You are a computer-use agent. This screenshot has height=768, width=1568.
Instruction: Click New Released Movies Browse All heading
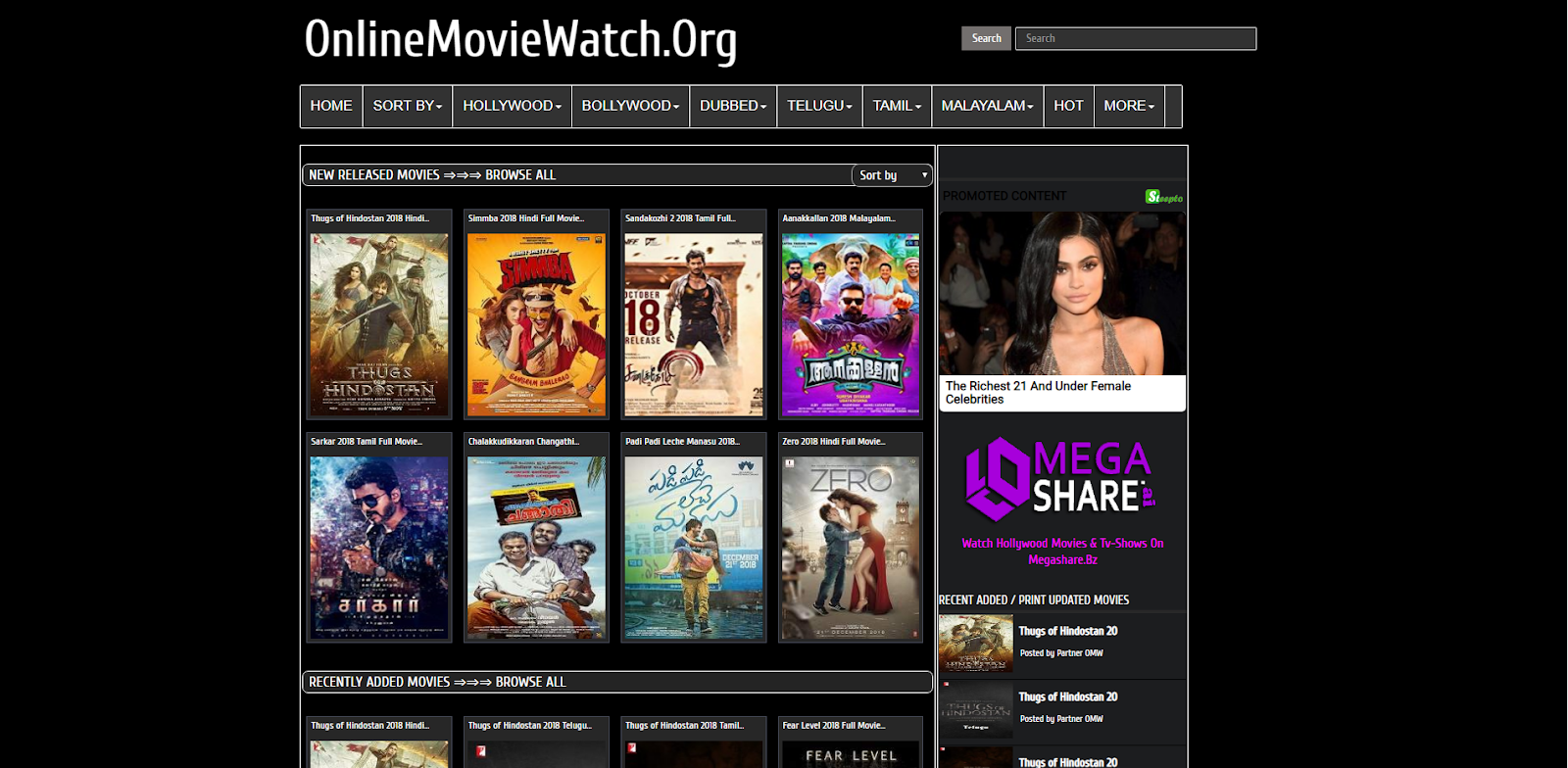(432, 175)
